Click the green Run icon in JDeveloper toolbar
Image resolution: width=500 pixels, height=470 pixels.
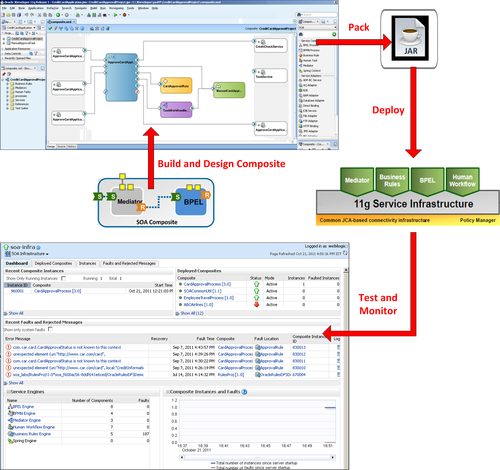point(115,15)
